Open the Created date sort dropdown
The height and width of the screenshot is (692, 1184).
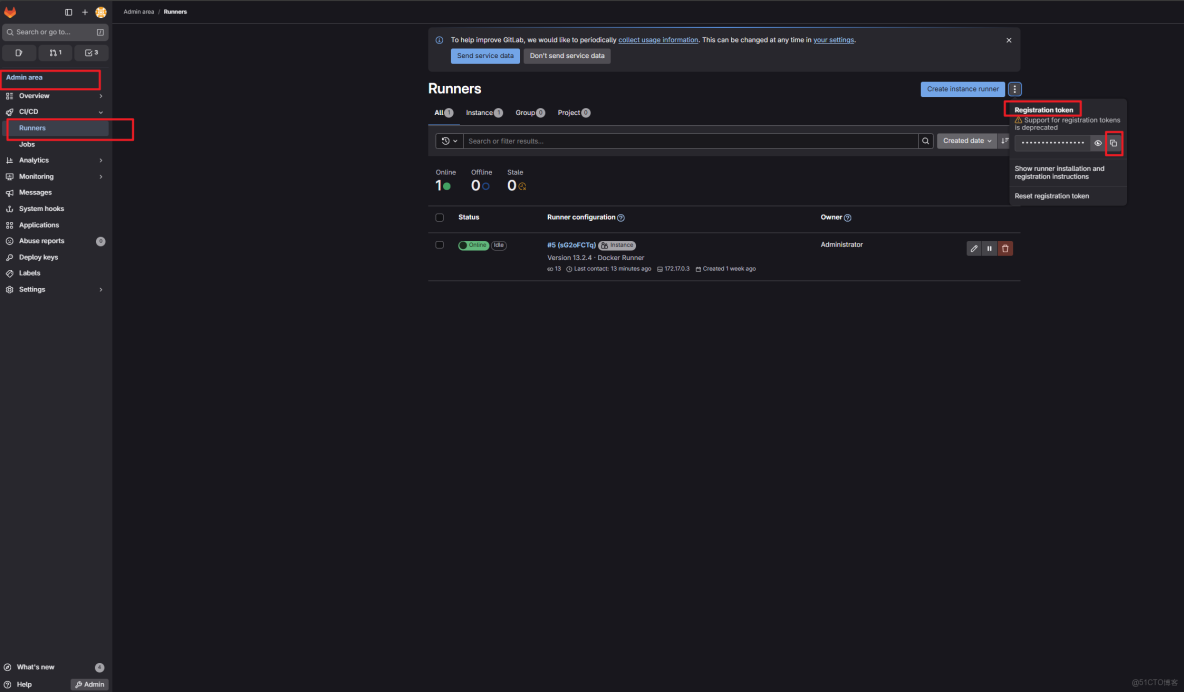tap(966, 141)
